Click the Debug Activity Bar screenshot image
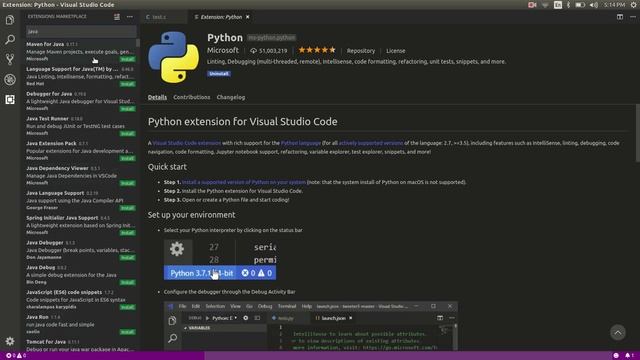 click(311, 326)
